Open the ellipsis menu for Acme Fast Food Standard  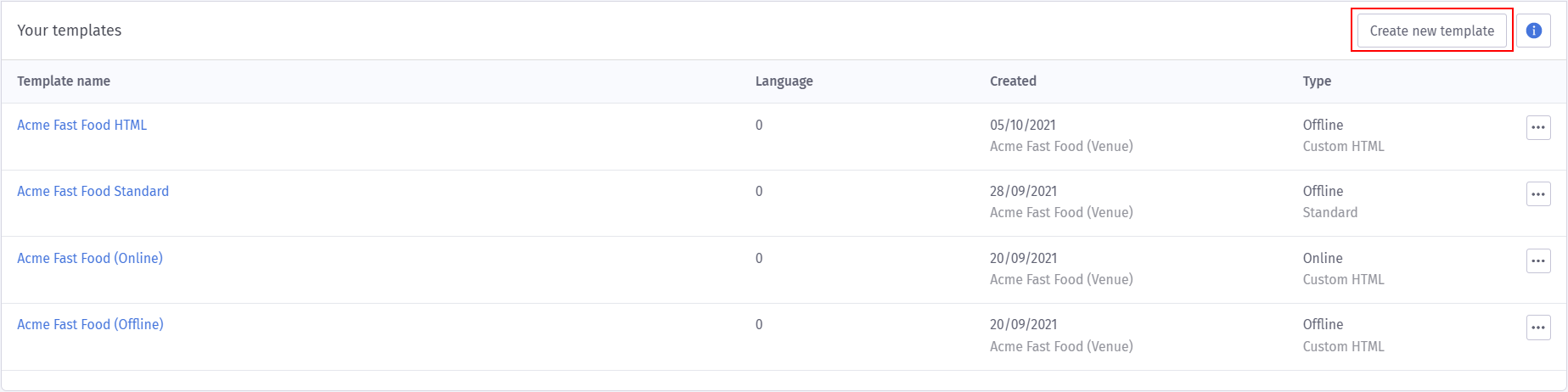coord(1538,194)
